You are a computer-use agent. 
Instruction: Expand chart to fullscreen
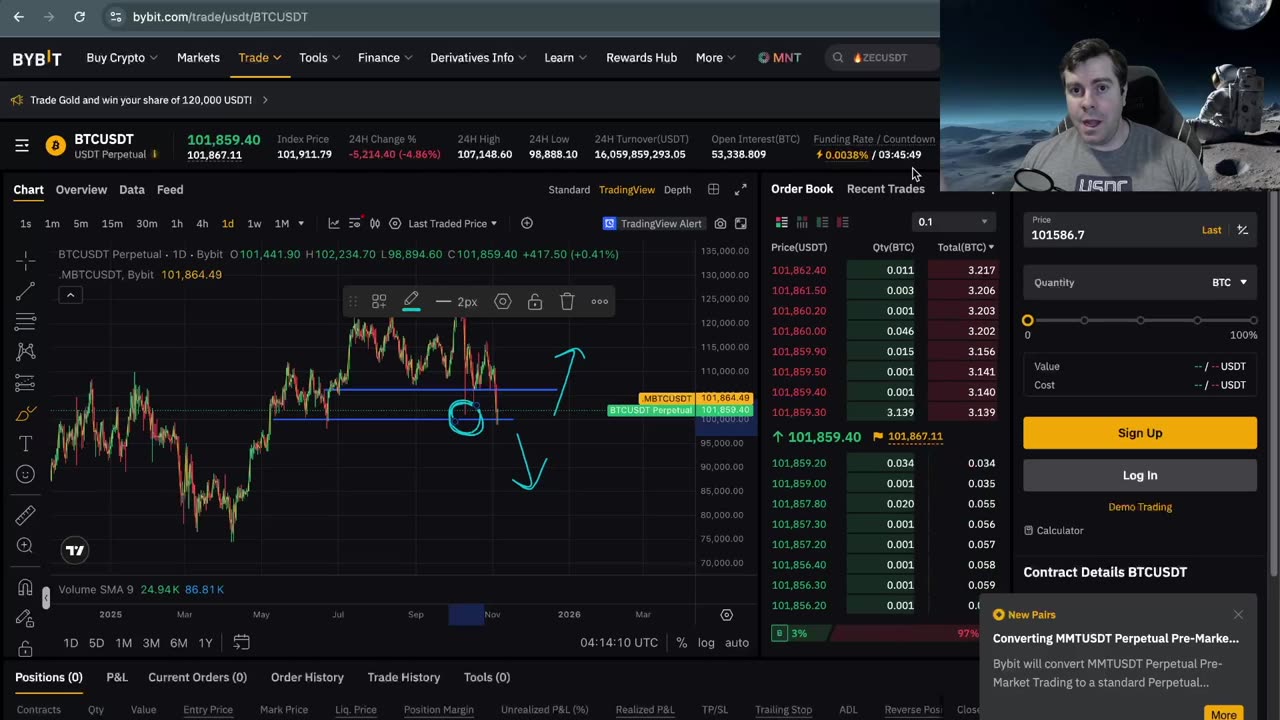tap(740, 189)
